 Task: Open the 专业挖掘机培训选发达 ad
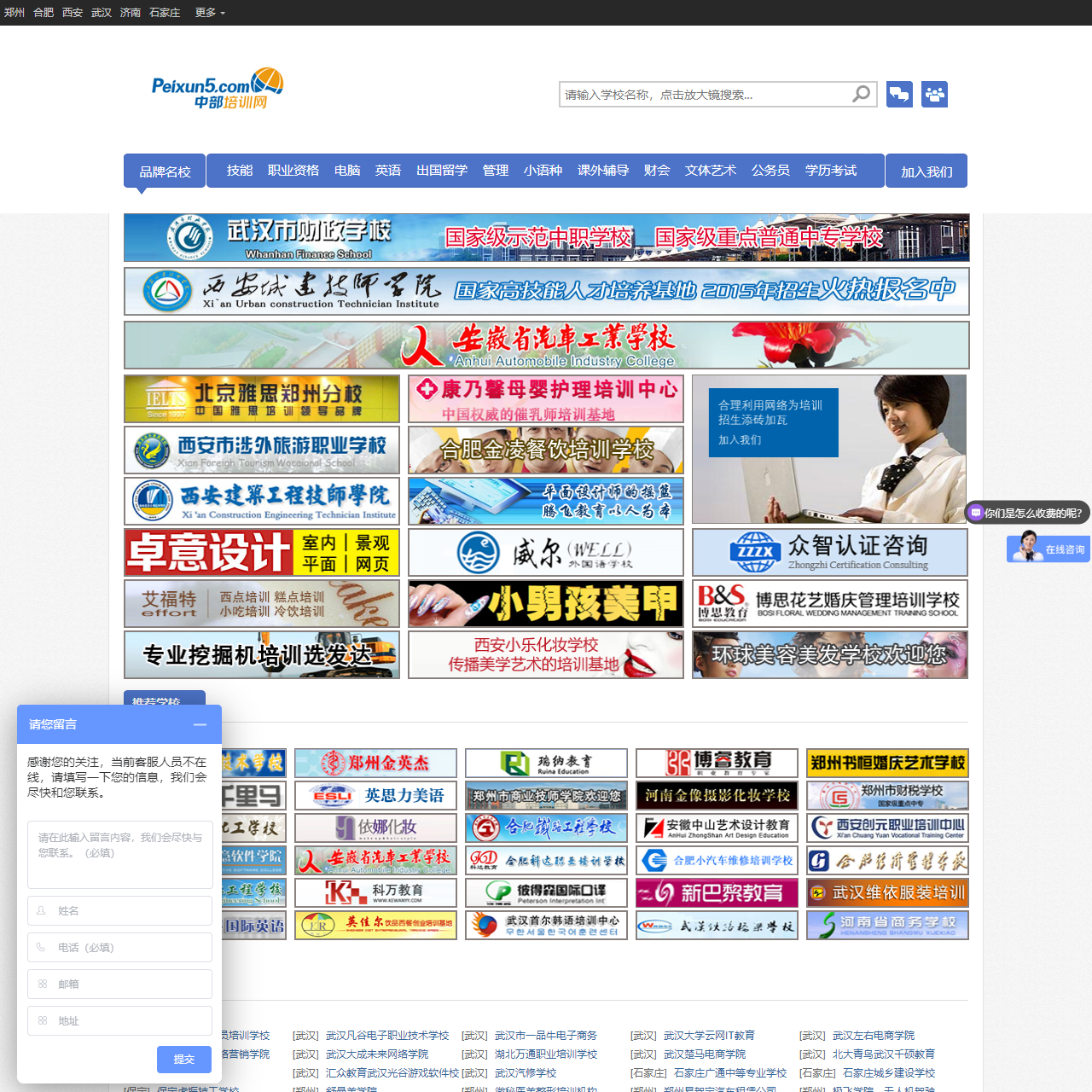262,654
